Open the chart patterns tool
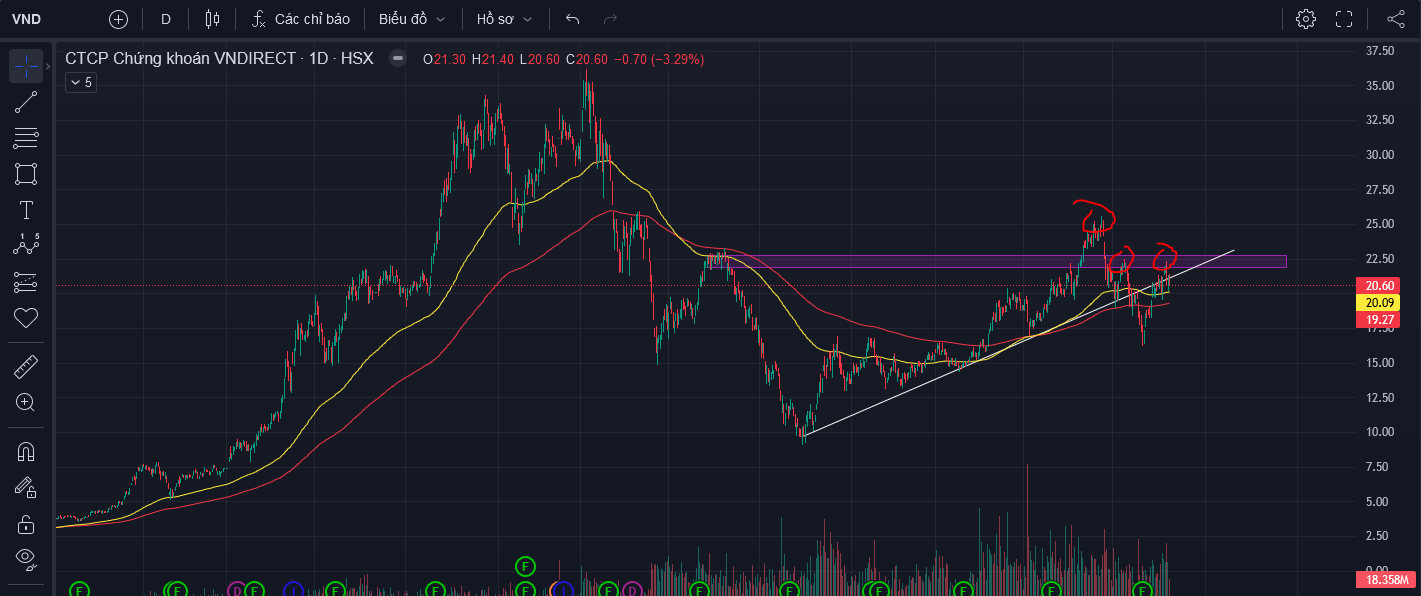 click(26, 245)
